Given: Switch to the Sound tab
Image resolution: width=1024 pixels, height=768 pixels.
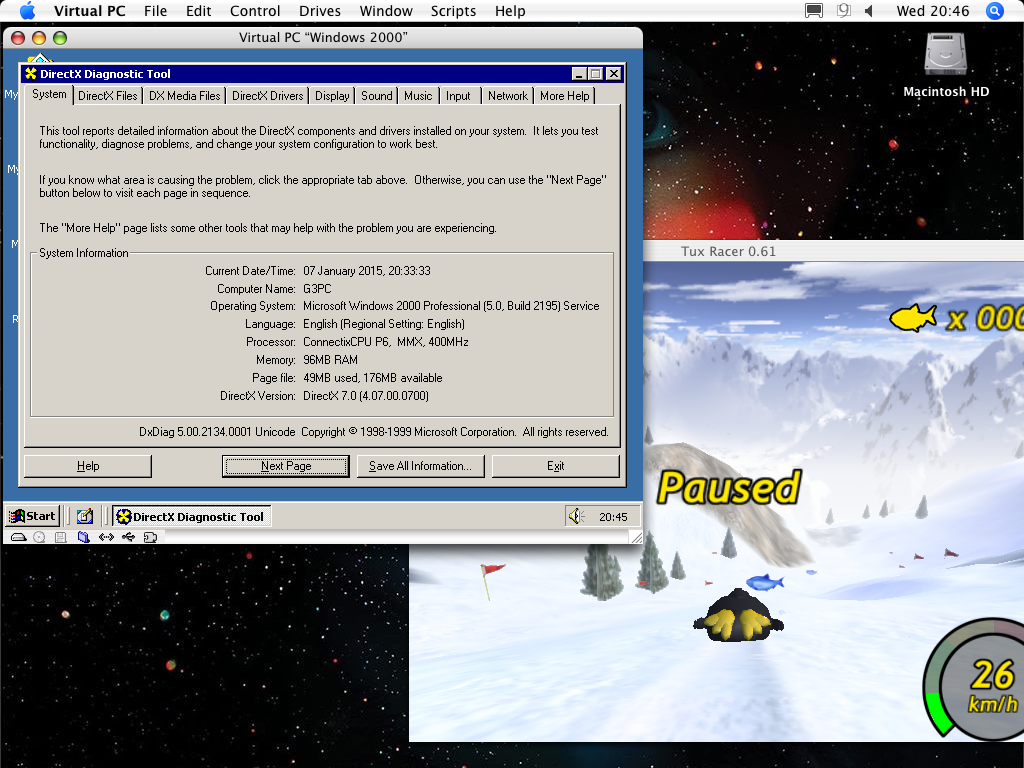Looking at the screenshot, I should click(x=377, y=96).
